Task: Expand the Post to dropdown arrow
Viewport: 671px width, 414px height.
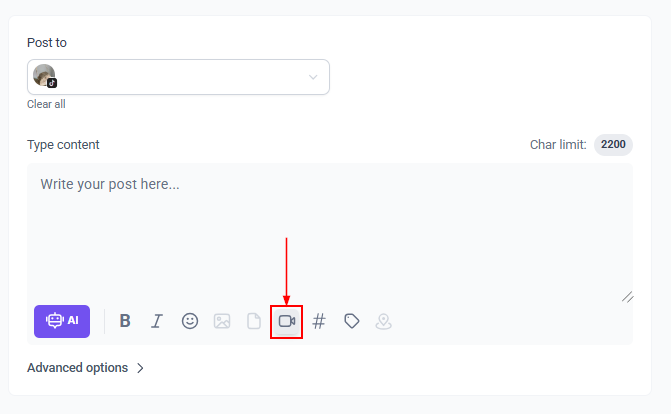Action: pyautogui.click(x=313, y=77)
